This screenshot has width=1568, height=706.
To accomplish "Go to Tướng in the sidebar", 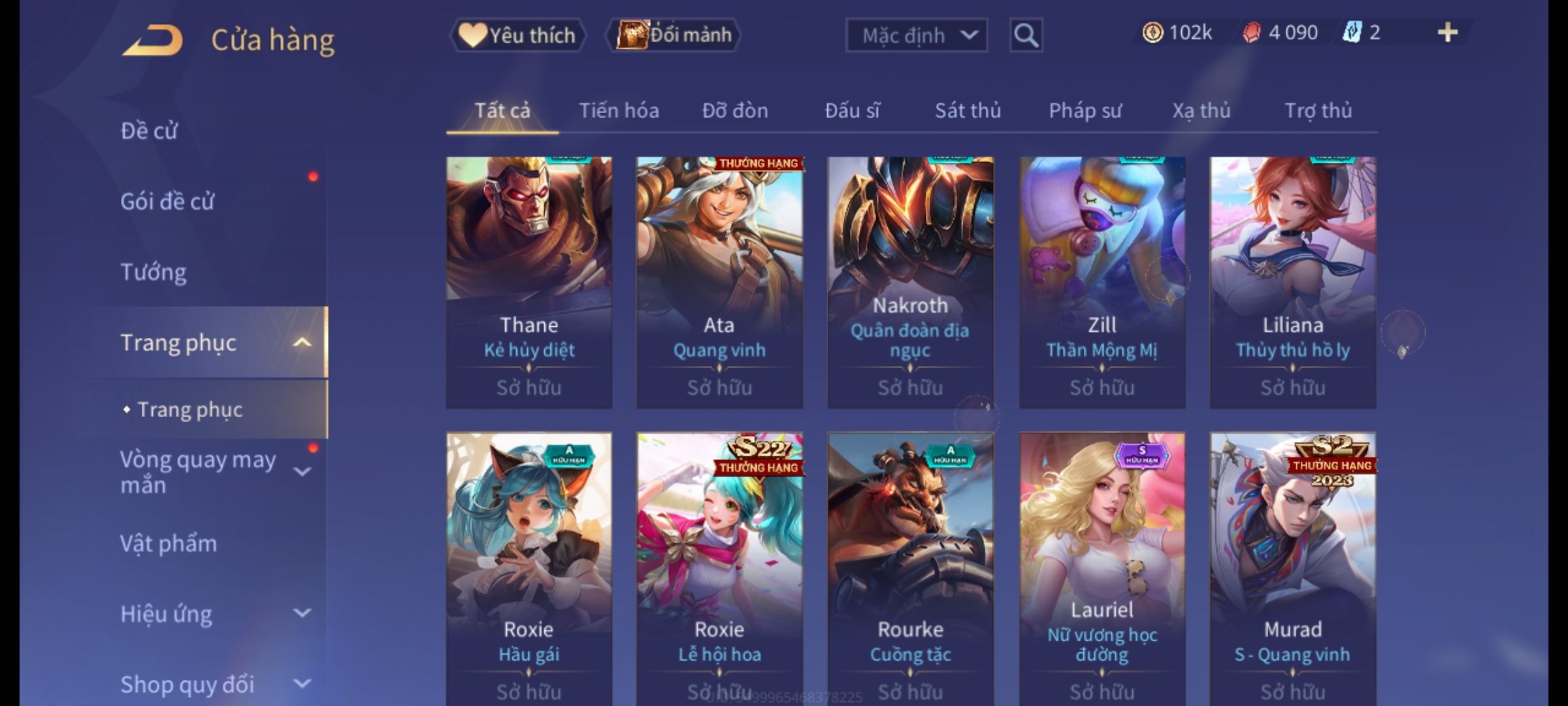I will click(x=154, y=272).
